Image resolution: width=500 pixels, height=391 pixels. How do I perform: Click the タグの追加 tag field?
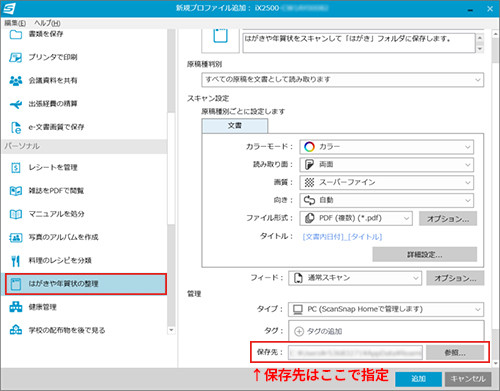coord(386,331)
